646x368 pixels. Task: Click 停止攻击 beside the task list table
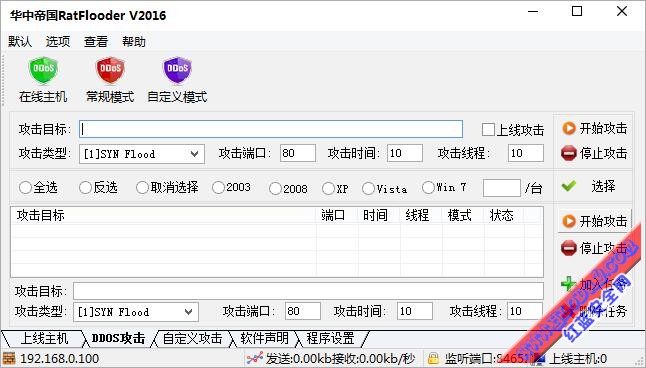pyautogui.click(x=595, y=248)
